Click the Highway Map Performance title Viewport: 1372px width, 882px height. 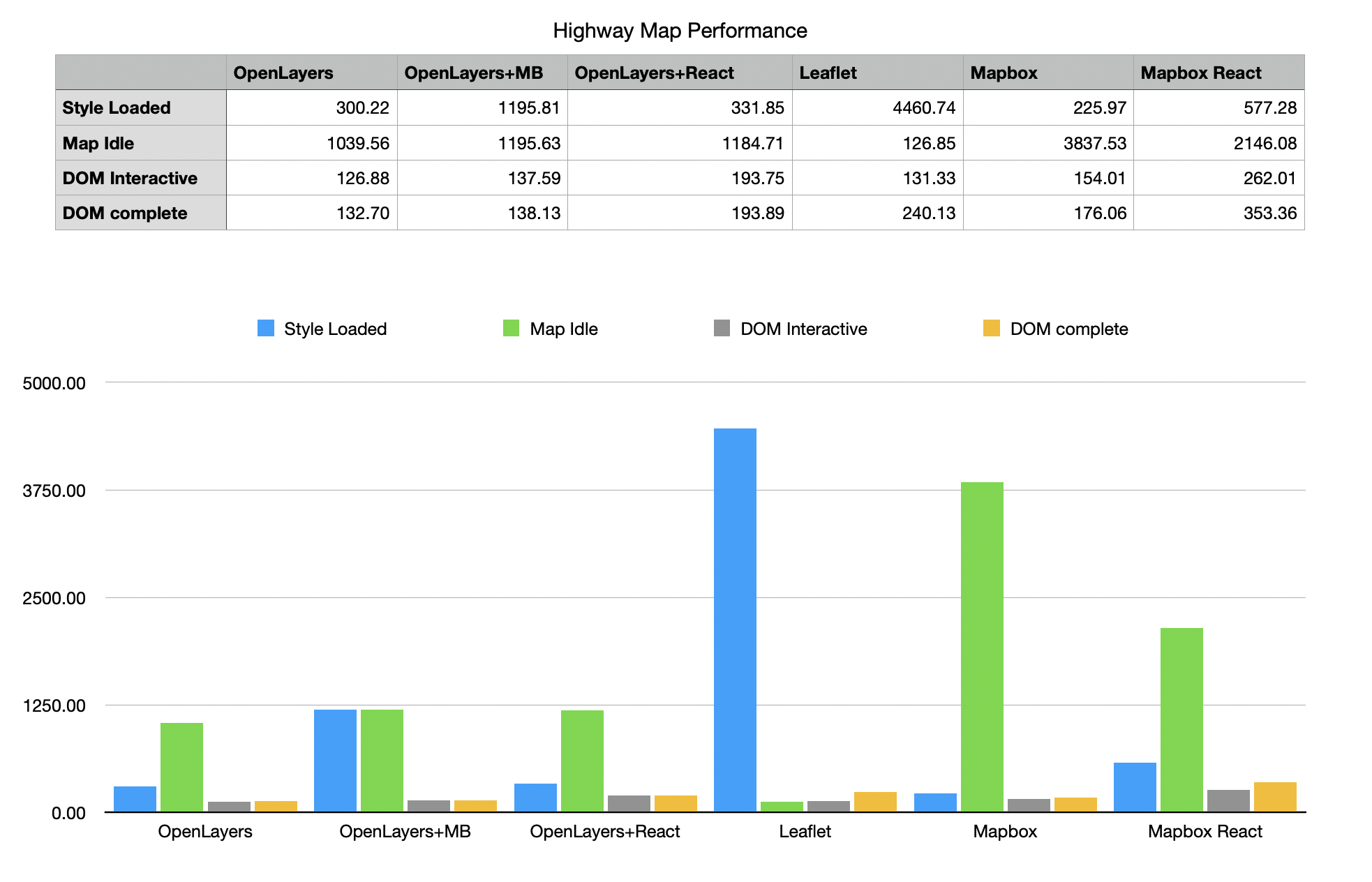pyautogui.click(x=680, y=31)
